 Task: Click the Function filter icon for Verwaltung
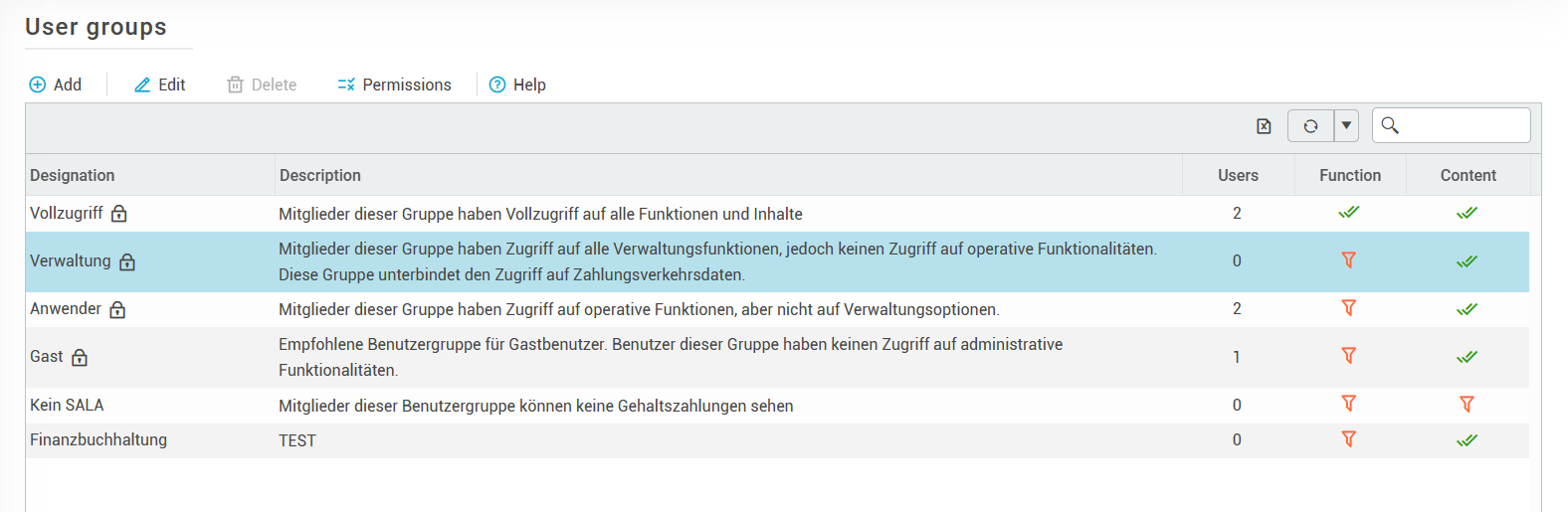[x=1349, y=260]
